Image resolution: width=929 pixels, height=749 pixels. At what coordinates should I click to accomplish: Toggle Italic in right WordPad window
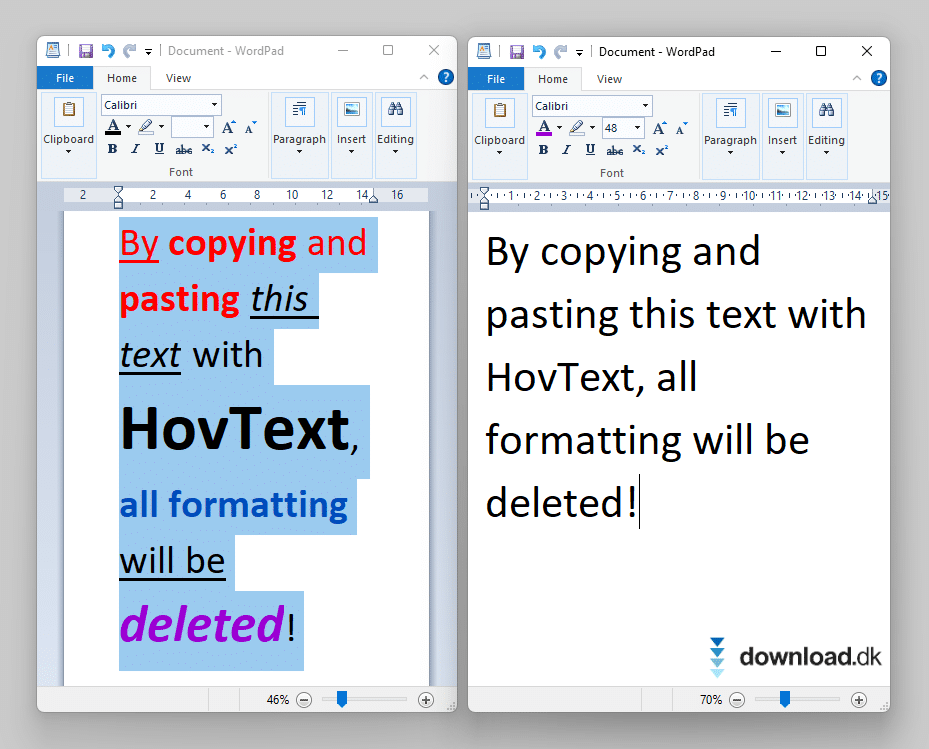[x=566, y=150]
